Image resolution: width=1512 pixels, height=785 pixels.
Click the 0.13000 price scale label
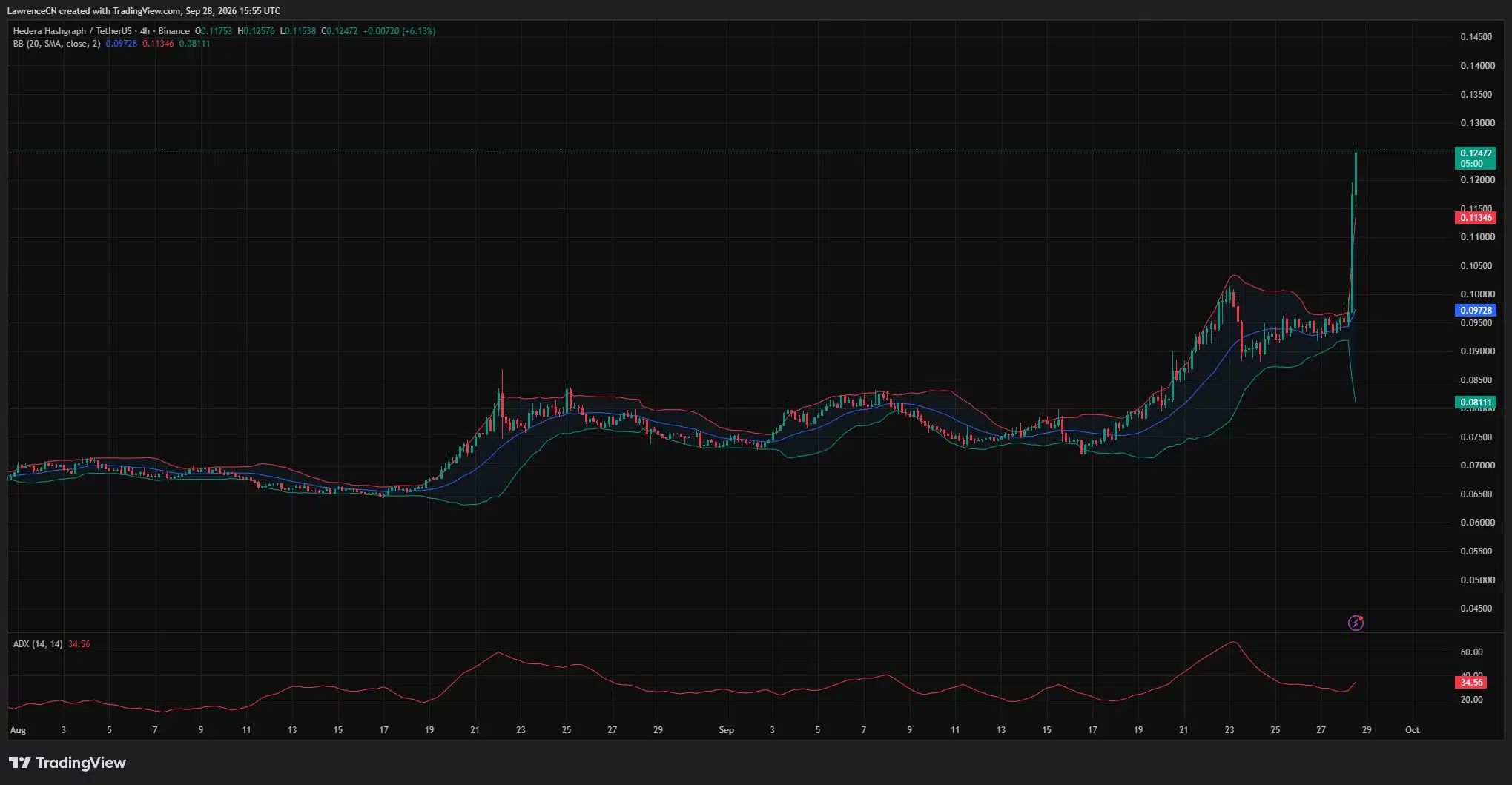tap(1477, 123)
